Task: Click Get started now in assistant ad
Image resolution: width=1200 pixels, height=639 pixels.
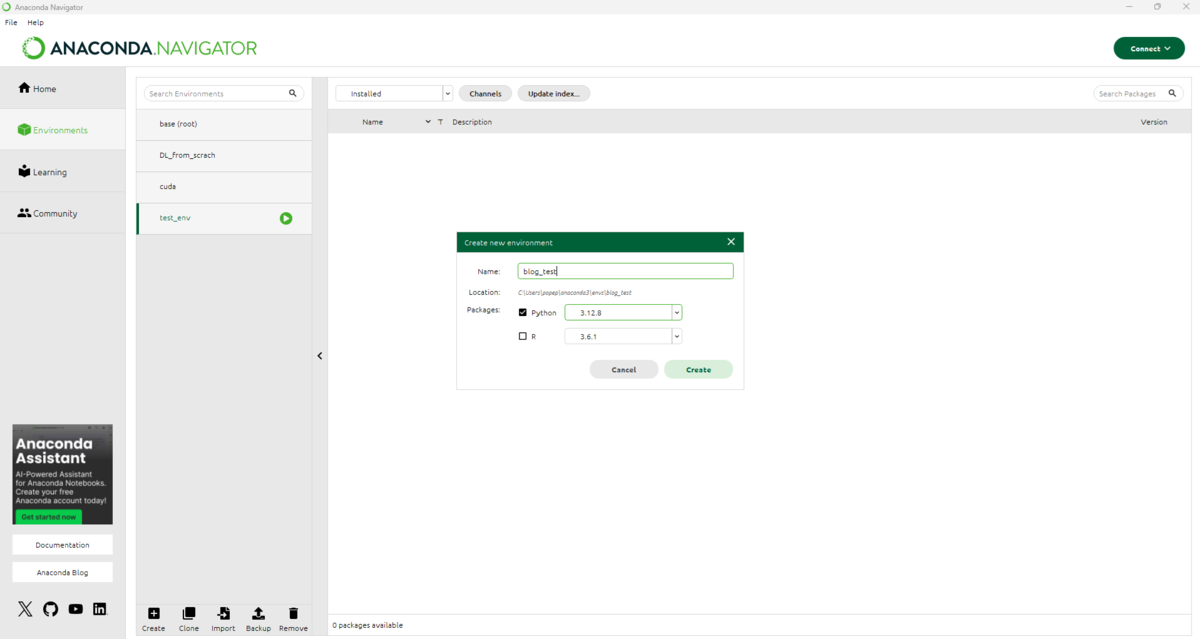Action: pyautogui.click(x=48, y=517)
